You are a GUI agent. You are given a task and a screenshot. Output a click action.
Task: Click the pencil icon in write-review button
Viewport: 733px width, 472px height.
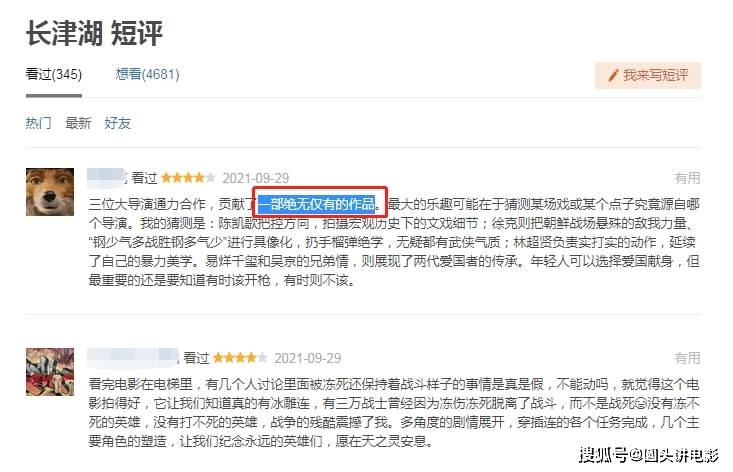pyautogui.click(x=613, y=75)
